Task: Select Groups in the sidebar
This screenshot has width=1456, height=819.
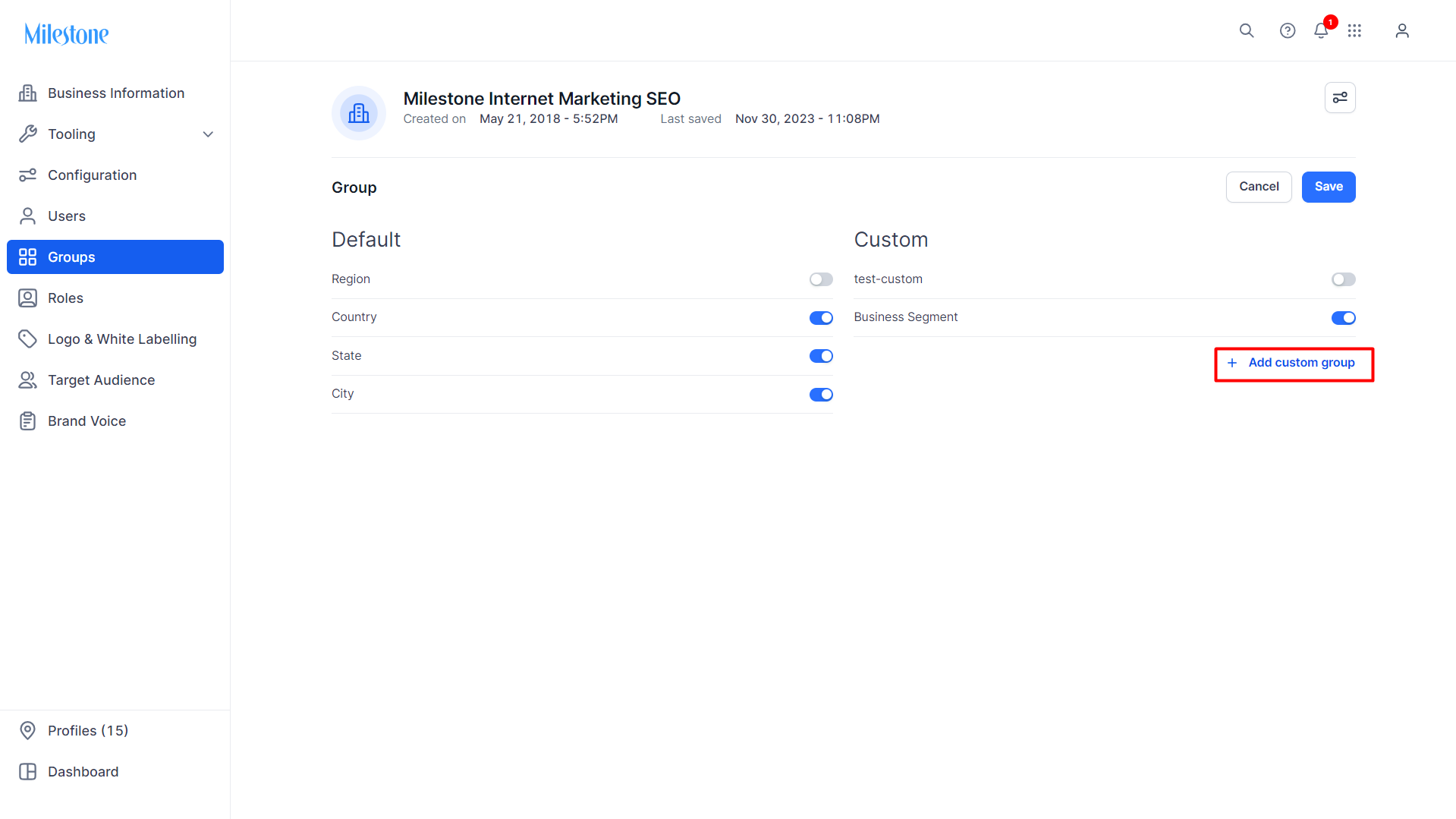Action: 115,257
